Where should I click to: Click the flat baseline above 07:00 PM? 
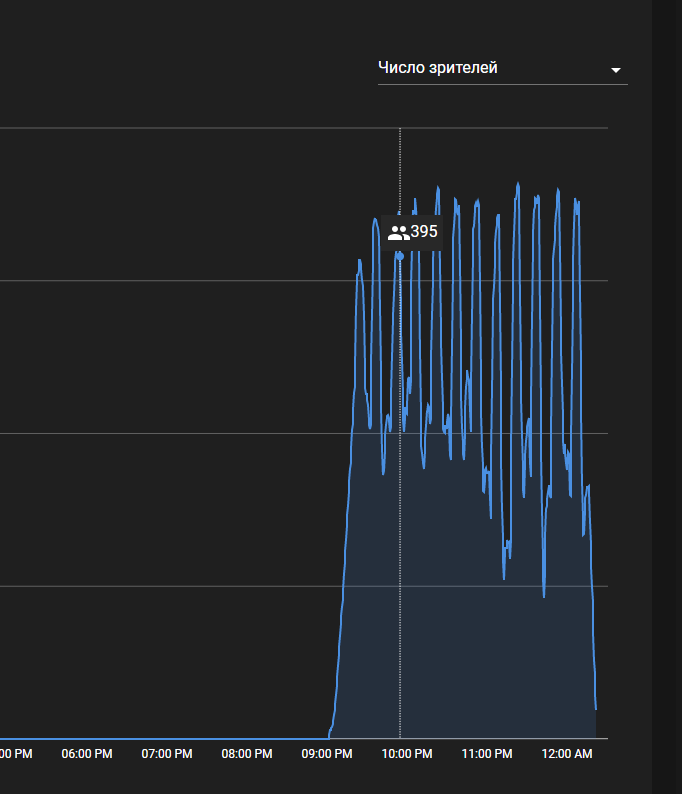coord(167,739)
